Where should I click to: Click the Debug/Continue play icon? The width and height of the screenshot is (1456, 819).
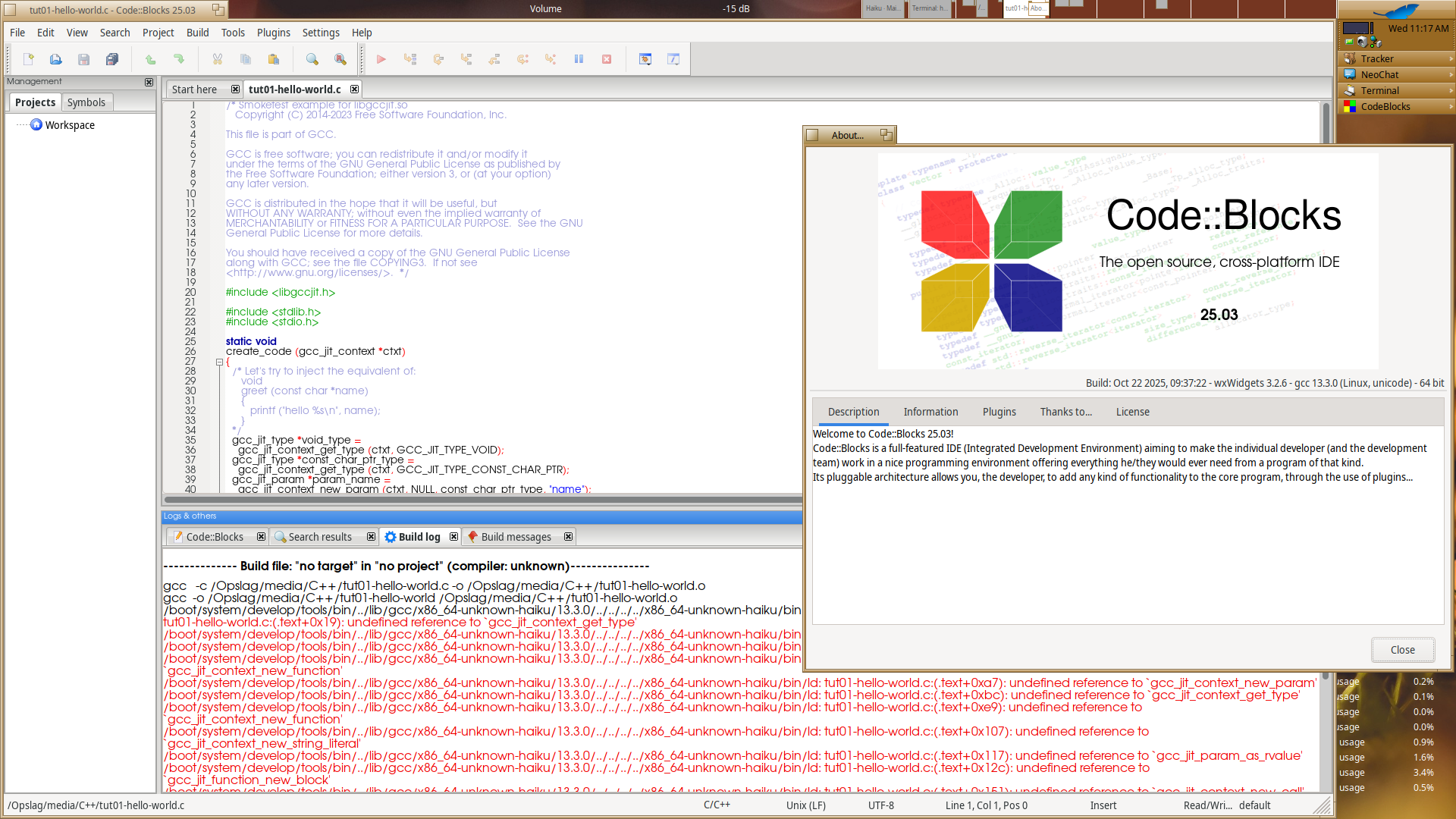point(381,59)
